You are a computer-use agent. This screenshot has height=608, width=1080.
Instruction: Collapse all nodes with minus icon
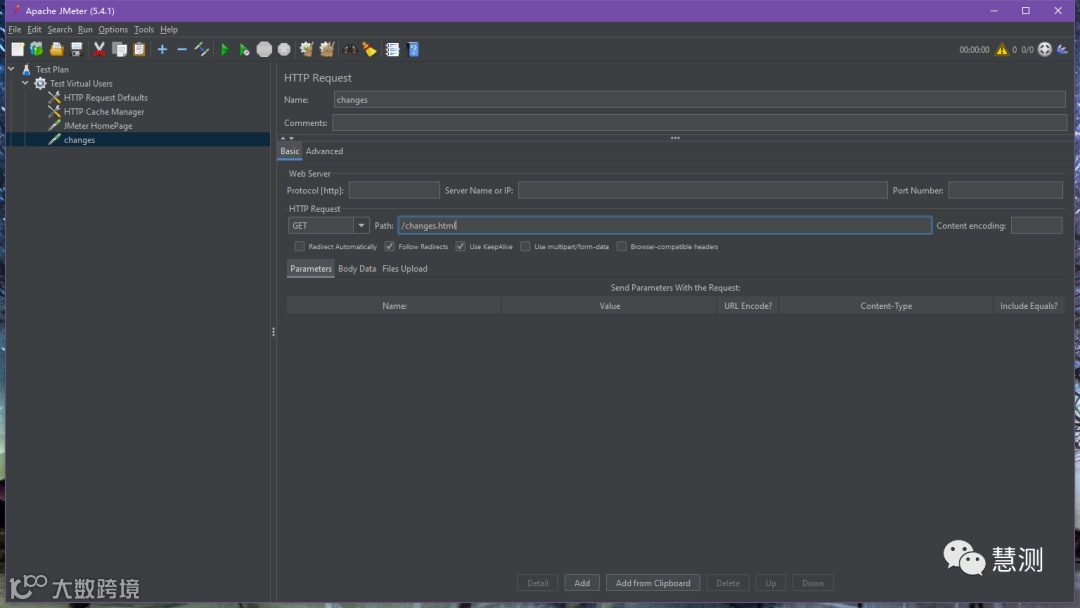(182, 50)
